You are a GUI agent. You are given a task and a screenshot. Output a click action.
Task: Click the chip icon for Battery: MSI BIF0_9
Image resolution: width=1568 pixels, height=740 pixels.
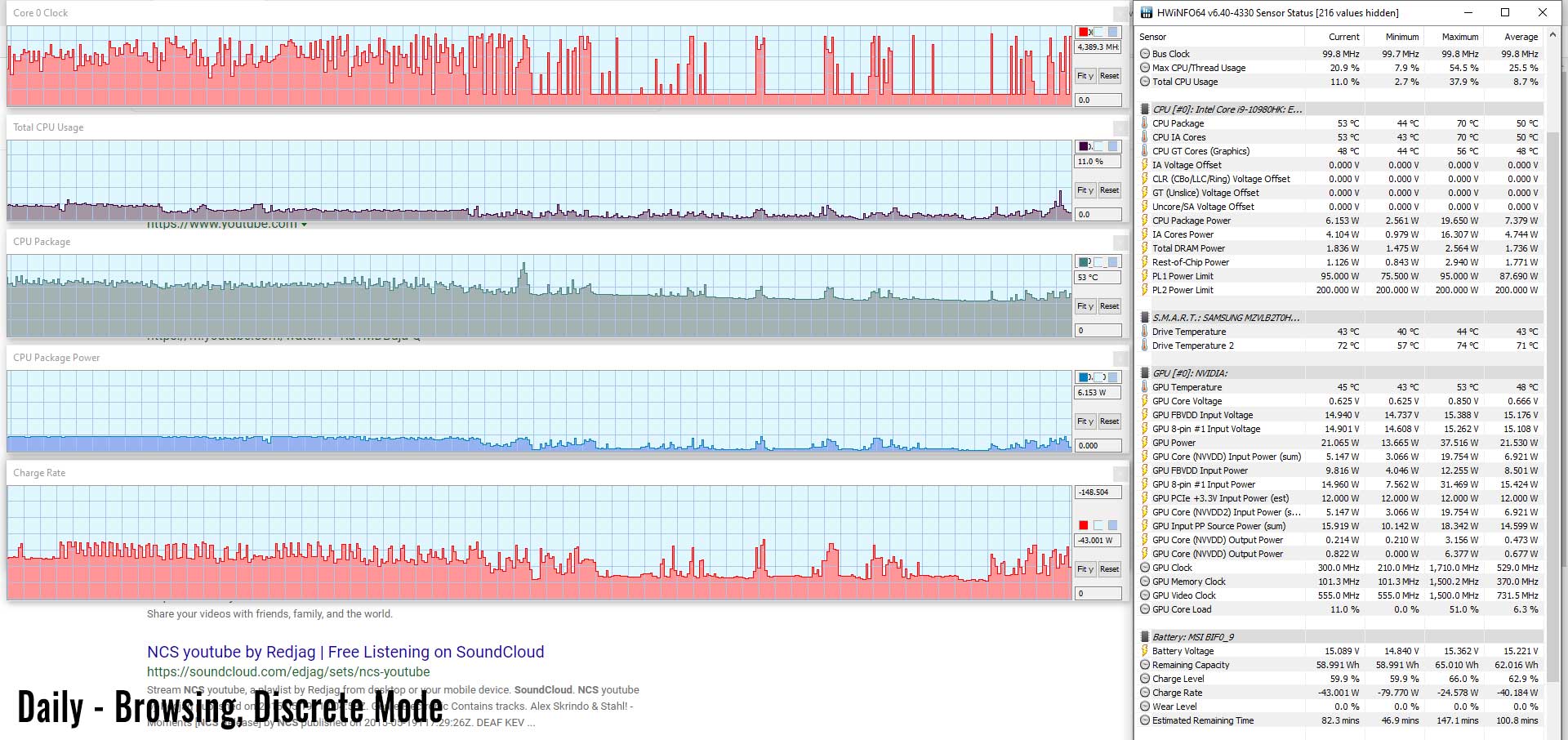(1145, 637)
